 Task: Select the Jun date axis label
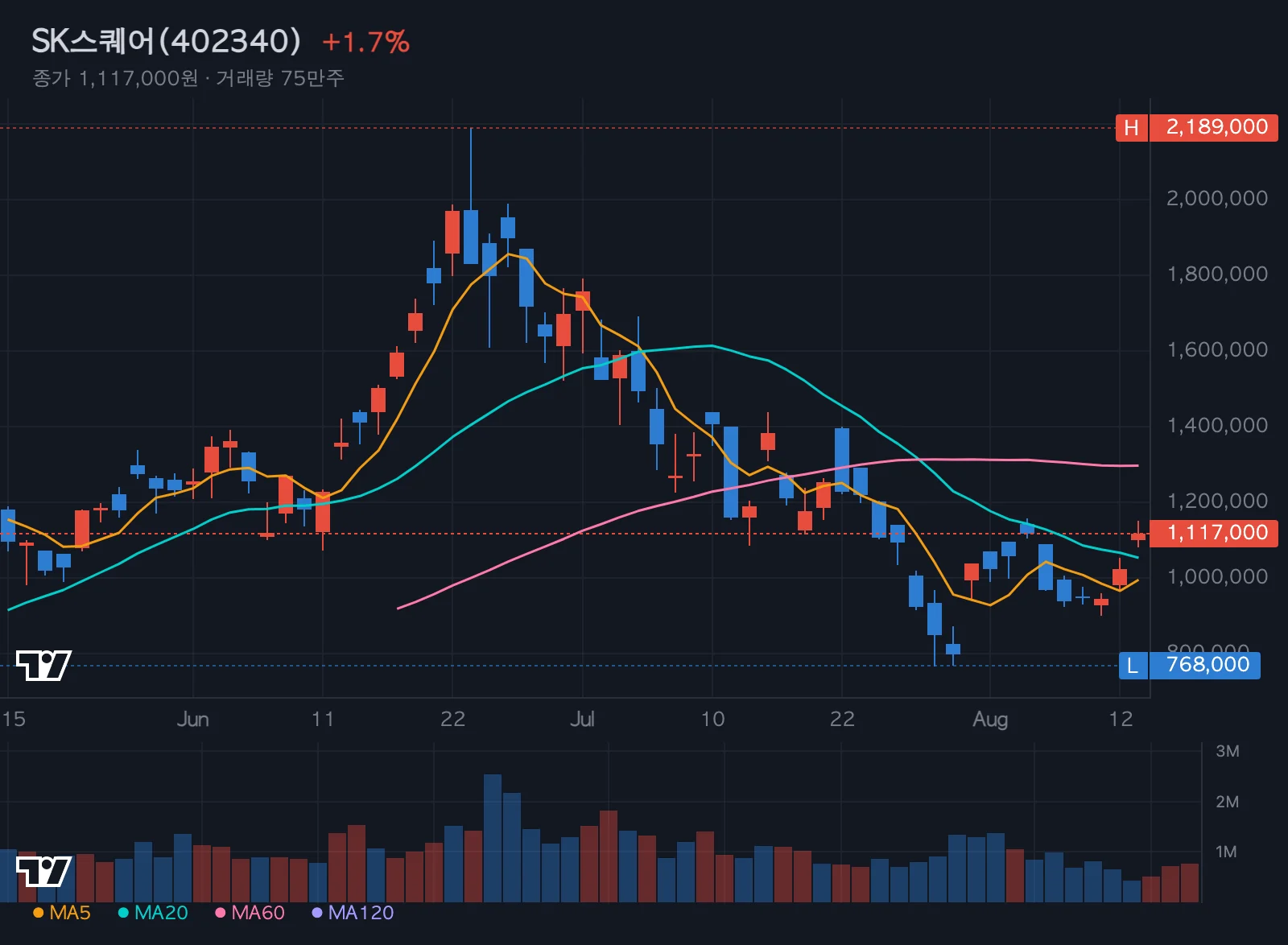(x=192, y=719)
